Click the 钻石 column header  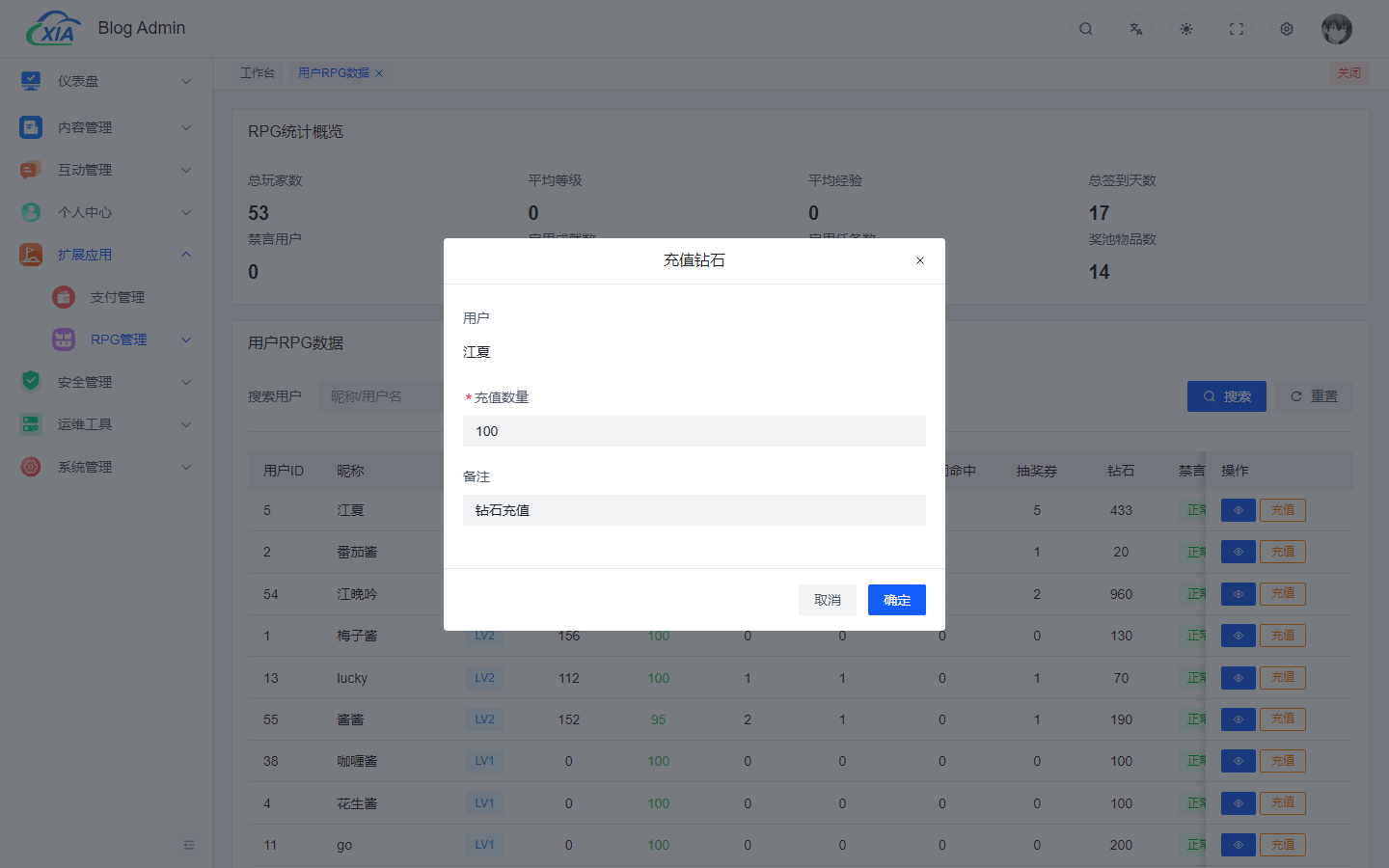1121,471
